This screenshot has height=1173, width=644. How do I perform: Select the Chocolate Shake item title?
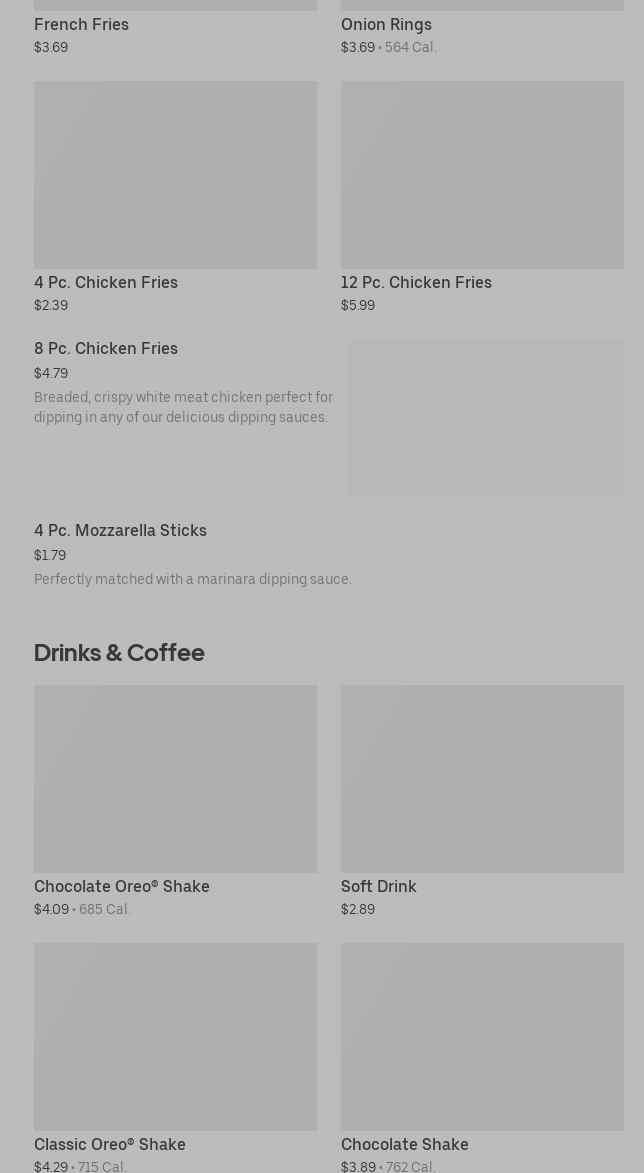tap(404, 1144)
